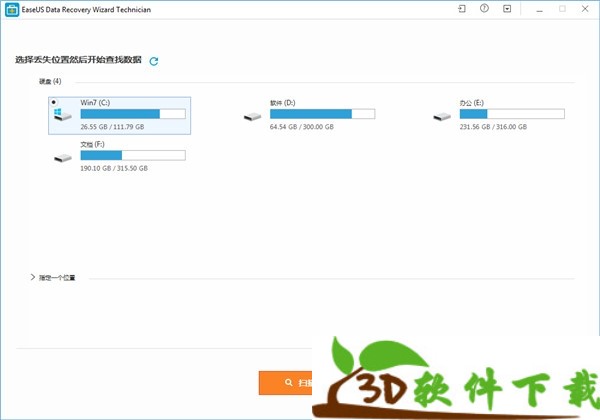Click the EaseUS app logo icon
This screenshot has height=420, width=600.
12,10
